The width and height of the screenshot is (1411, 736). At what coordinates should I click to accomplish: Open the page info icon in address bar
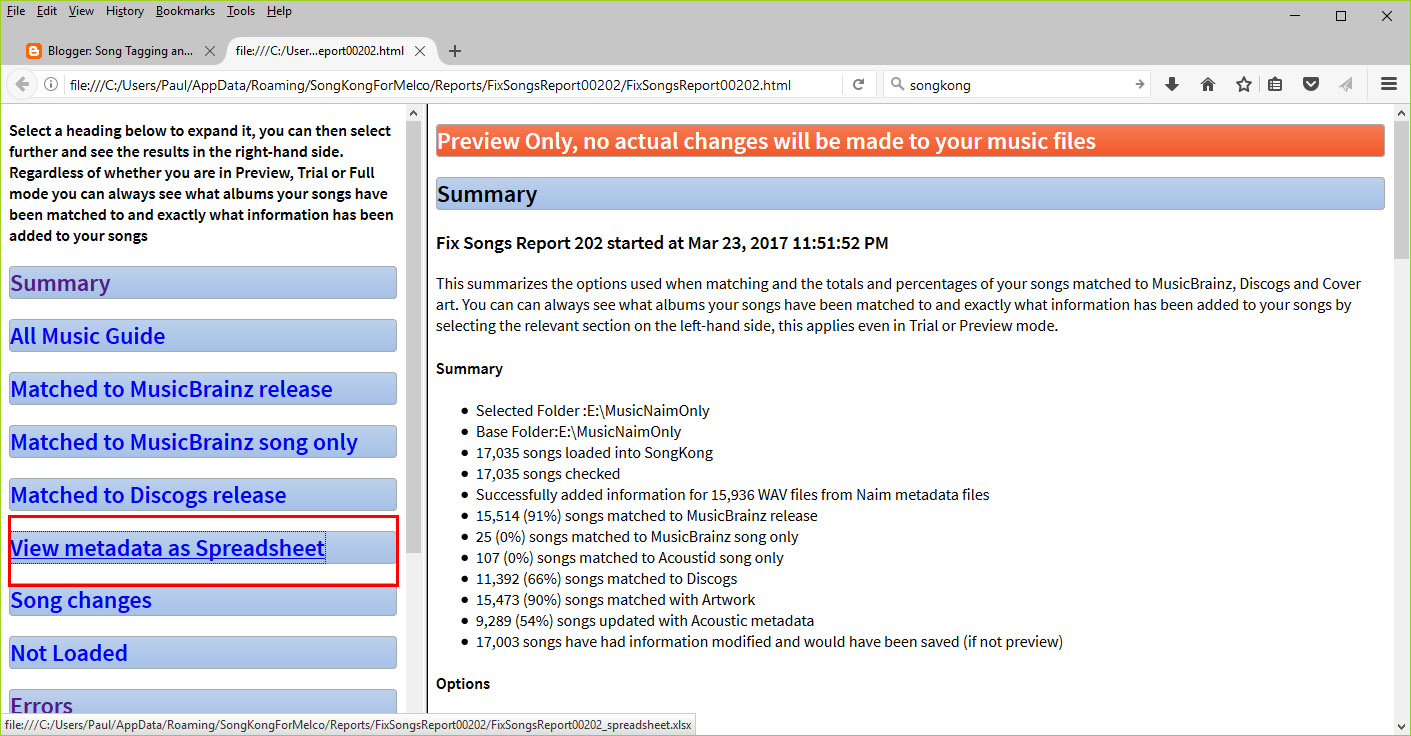[x=52, y=85]
